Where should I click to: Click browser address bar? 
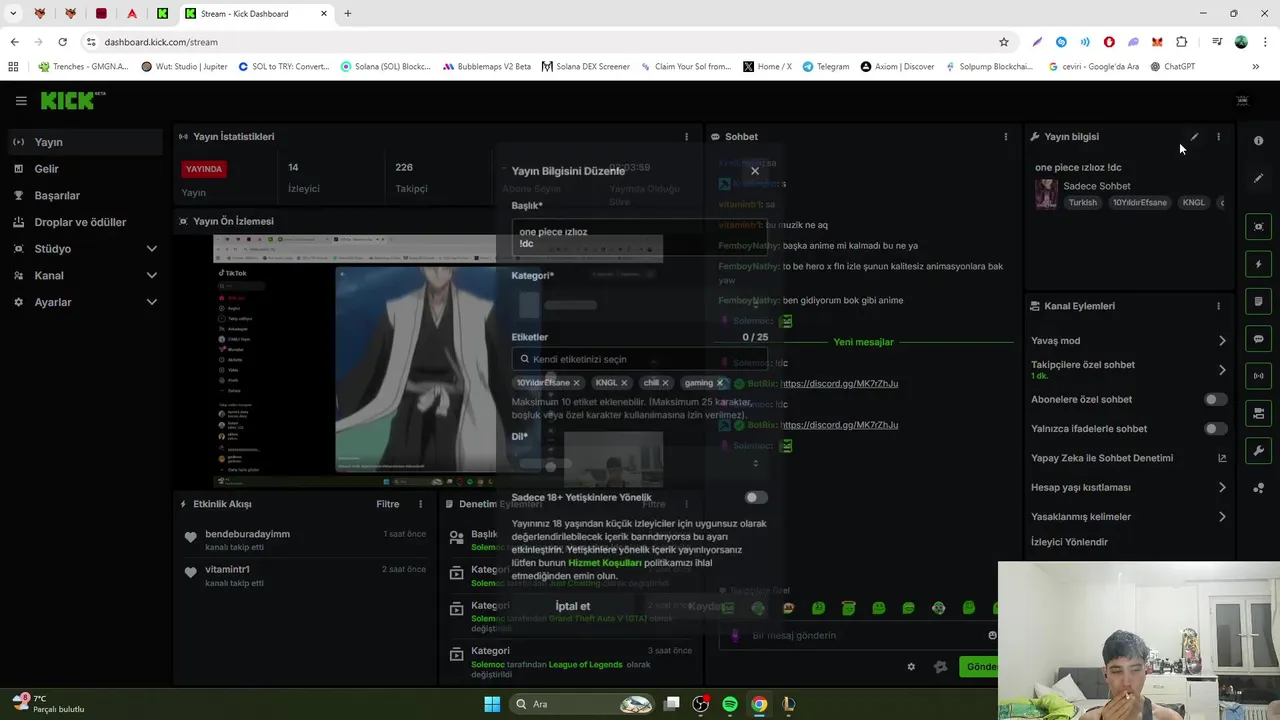click(x=540, y=42)
